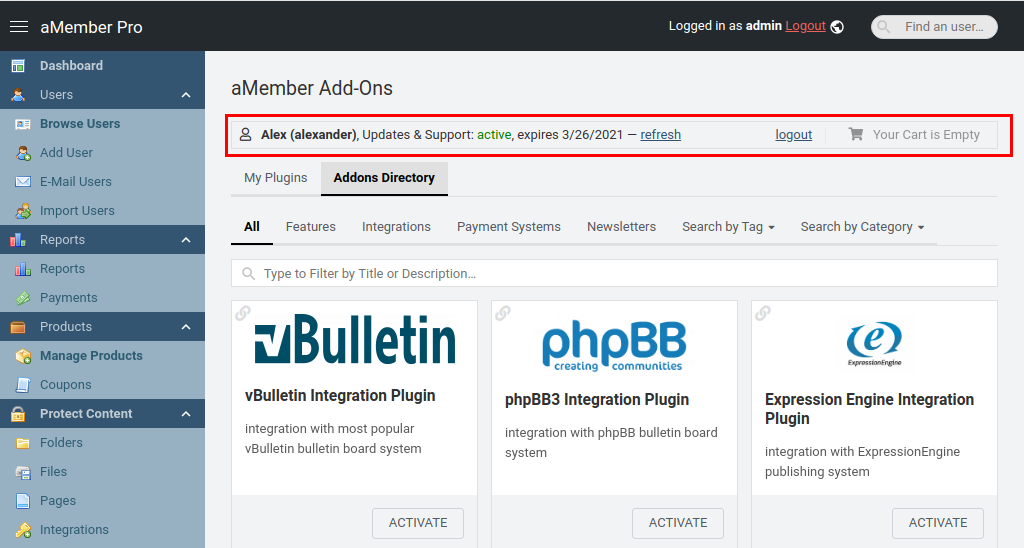
Task: Click the Add User icon
Action: click(23, 153)
